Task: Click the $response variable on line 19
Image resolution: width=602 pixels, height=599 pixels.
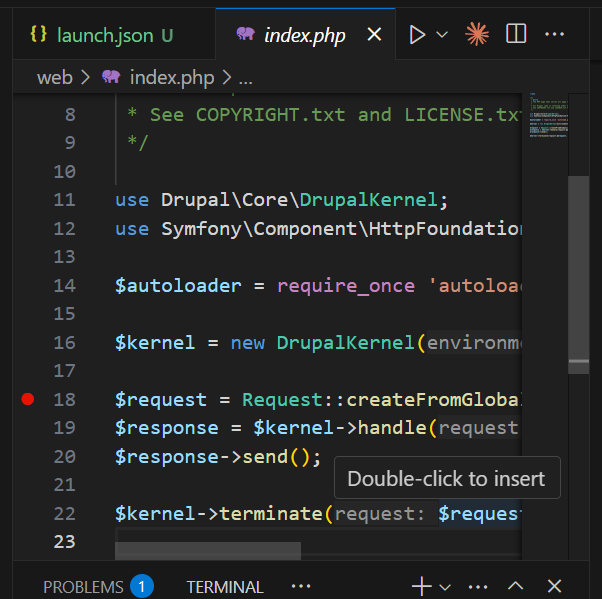Action: click(x=167, y=428)
